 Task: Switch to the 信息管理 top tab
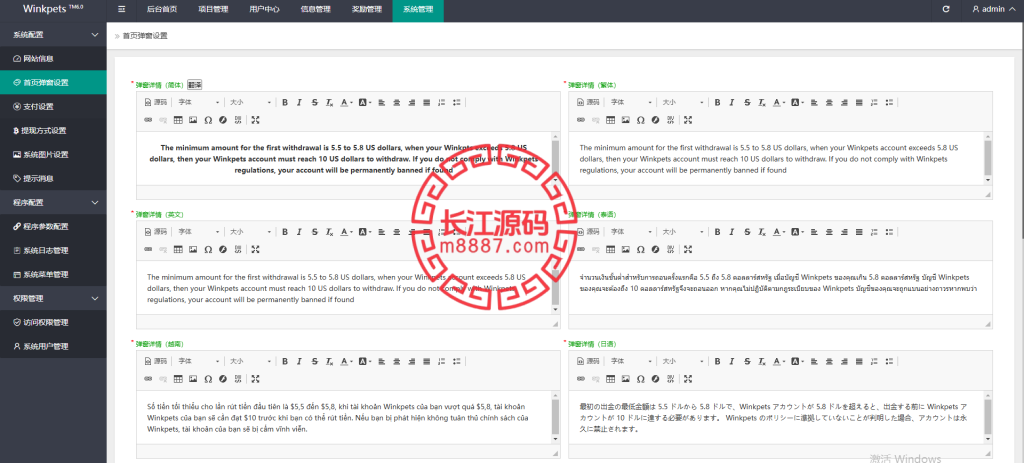coord(313,10)
